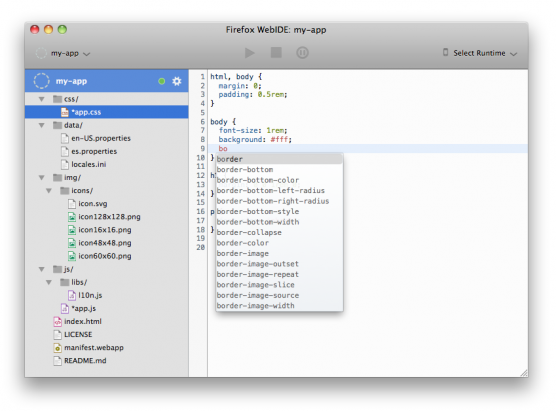Screen dimensions: 556x411
Task: Collapse the css/ folder
Action: 42,99
